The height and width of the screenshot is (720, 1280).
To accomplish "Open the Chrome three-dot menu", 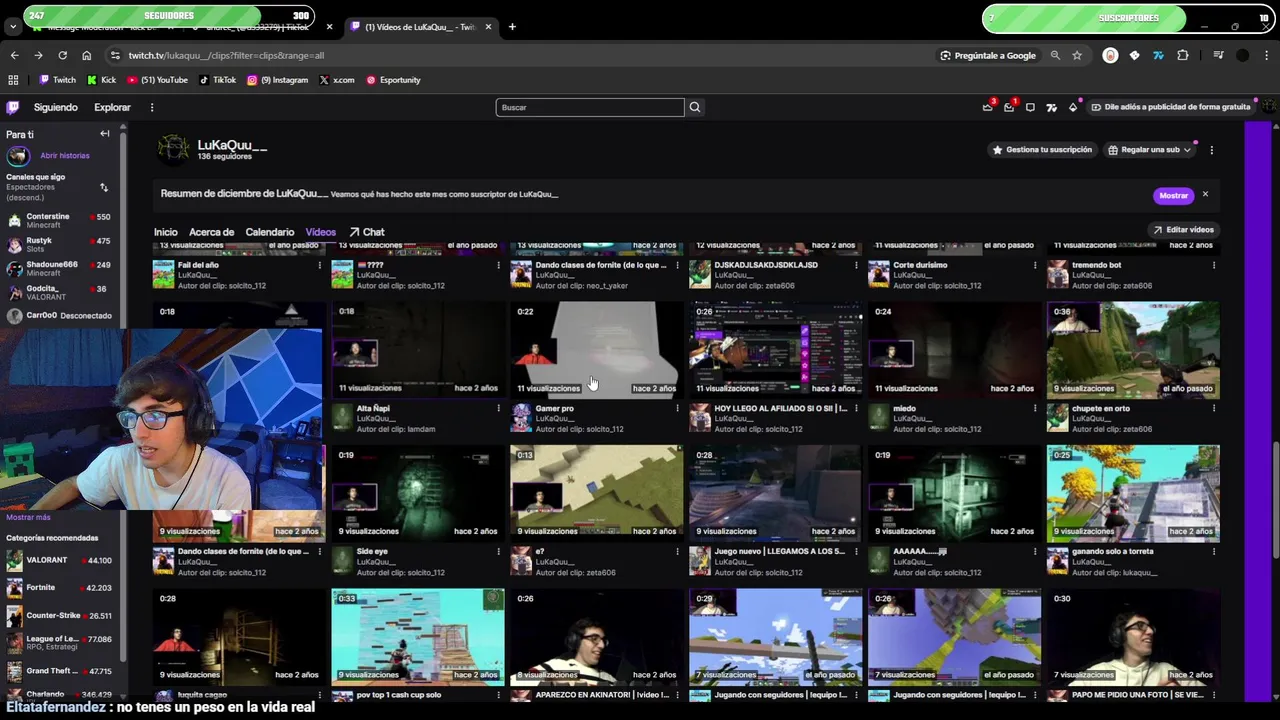I will [1266, 56].
